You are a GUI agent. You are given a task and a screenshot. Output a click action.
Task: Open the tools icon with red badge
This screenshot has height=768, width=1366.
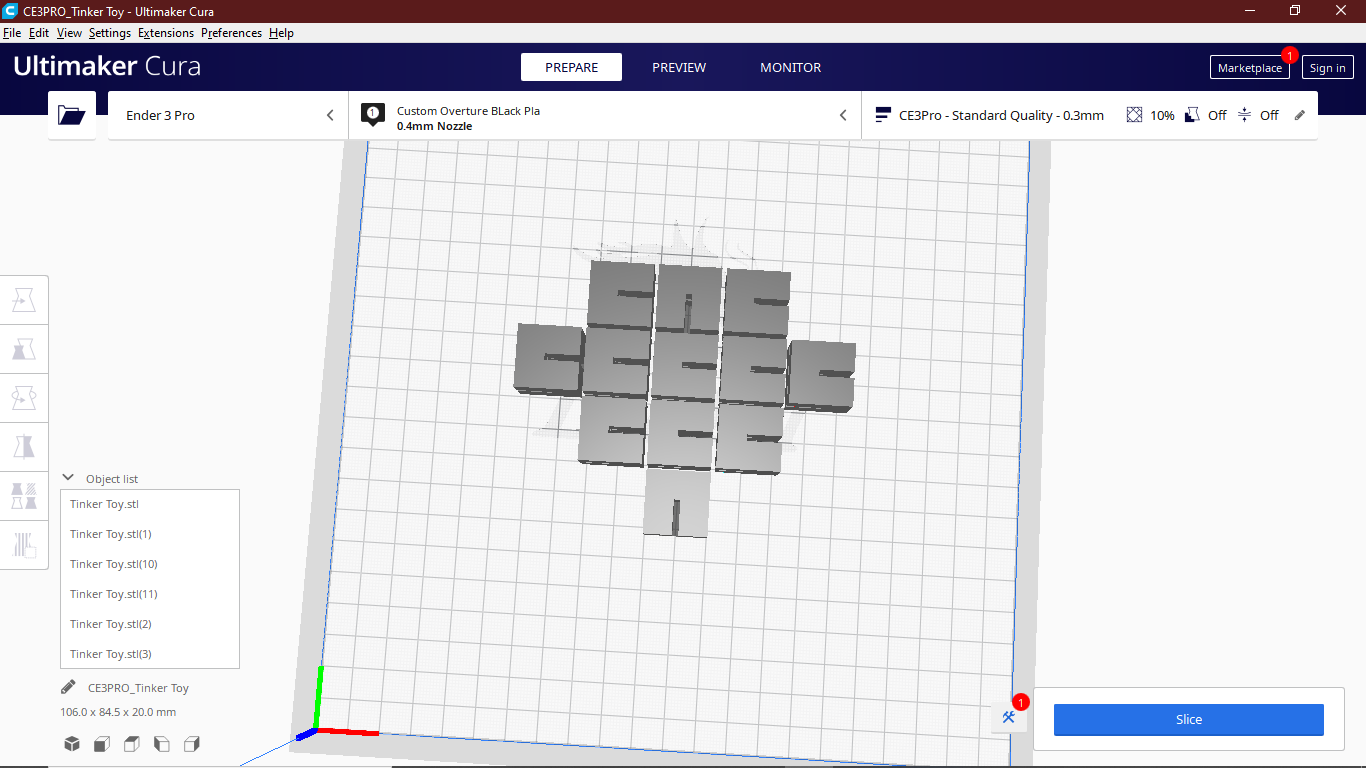[x=1009, y=717]
